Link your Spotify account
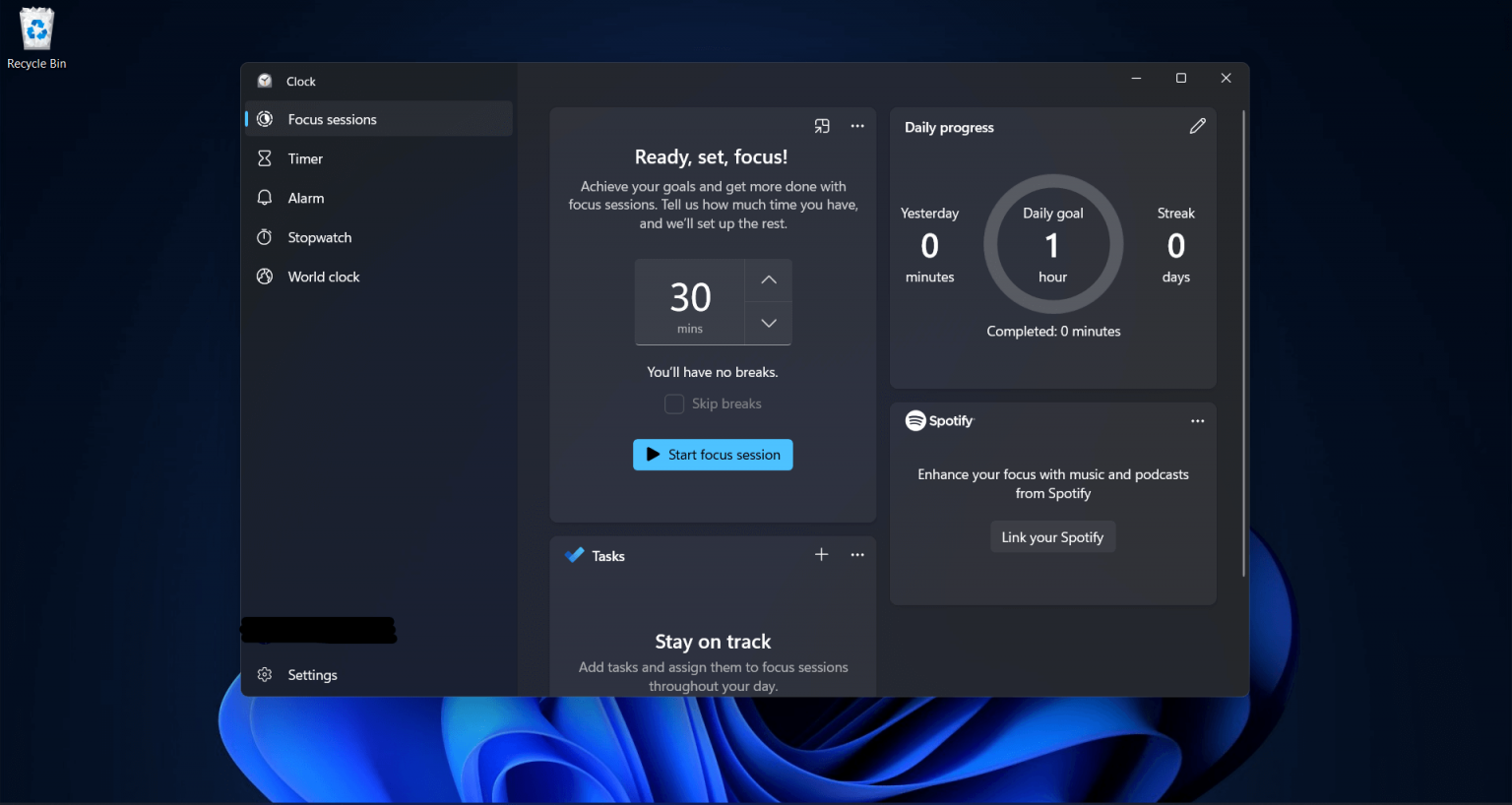This screenshot has height=805, width=1512. pos(1052,536)
